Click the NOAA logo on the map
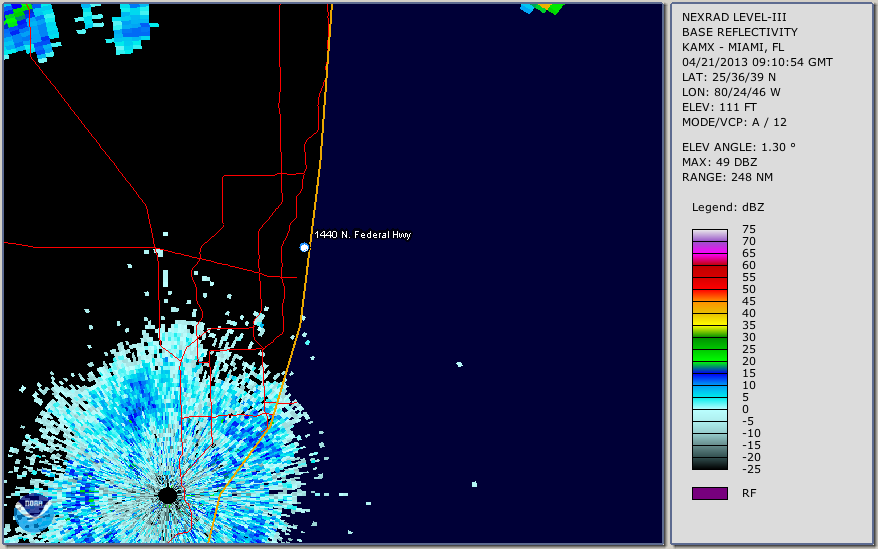 click(34, 514)
